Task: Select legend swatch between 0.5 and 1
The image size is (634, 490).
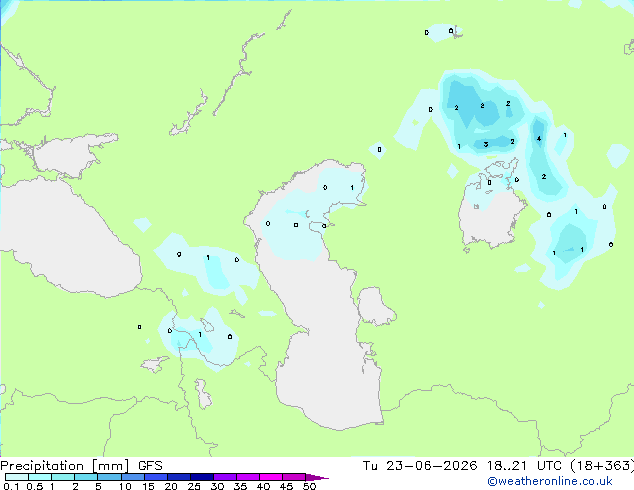Action: tap(40, 477)
